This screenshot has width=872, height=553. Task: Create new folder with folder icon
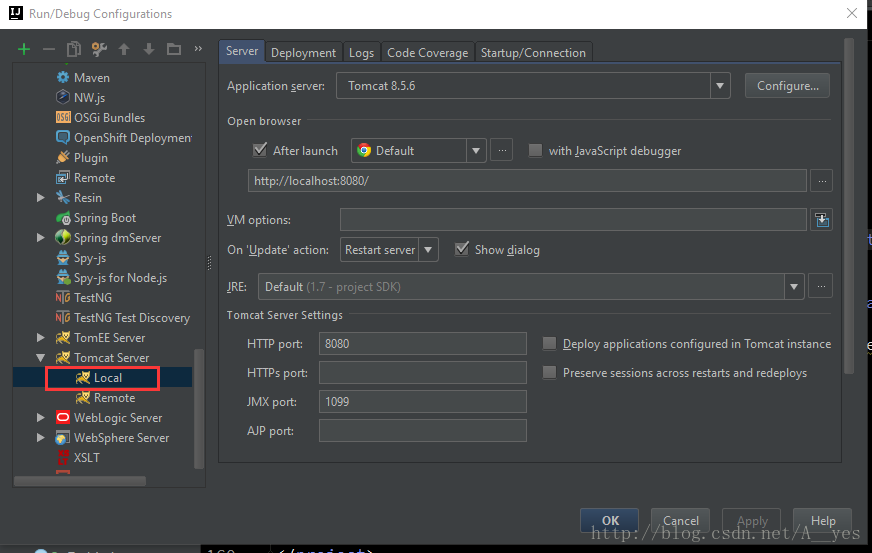pyautogui.click(x=174, y=50)
